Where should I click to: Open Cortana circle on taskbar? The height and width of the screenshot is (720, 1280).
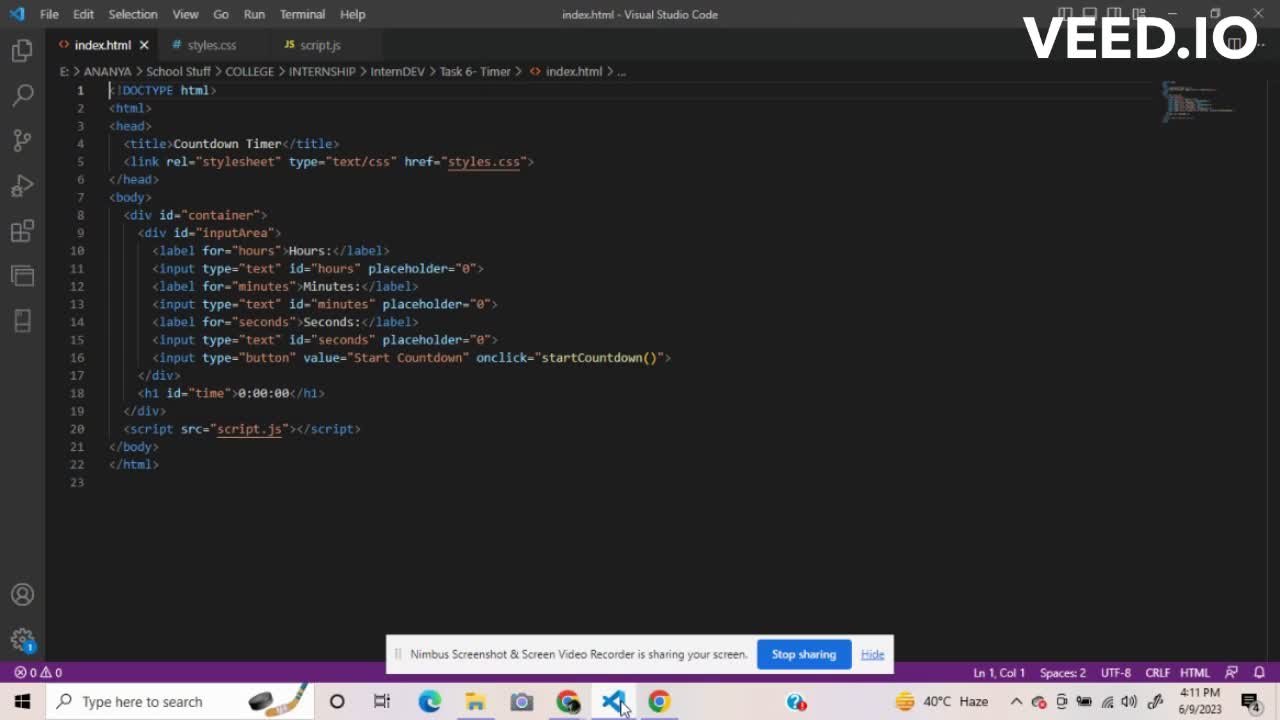(337, 702)
